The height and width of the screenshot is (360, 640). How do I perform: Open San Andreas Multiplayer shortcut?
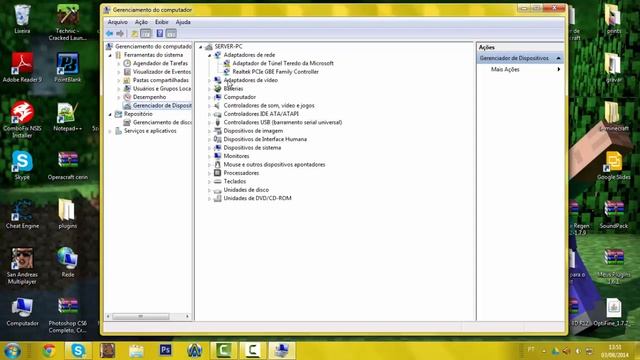[x=22, y=266]
